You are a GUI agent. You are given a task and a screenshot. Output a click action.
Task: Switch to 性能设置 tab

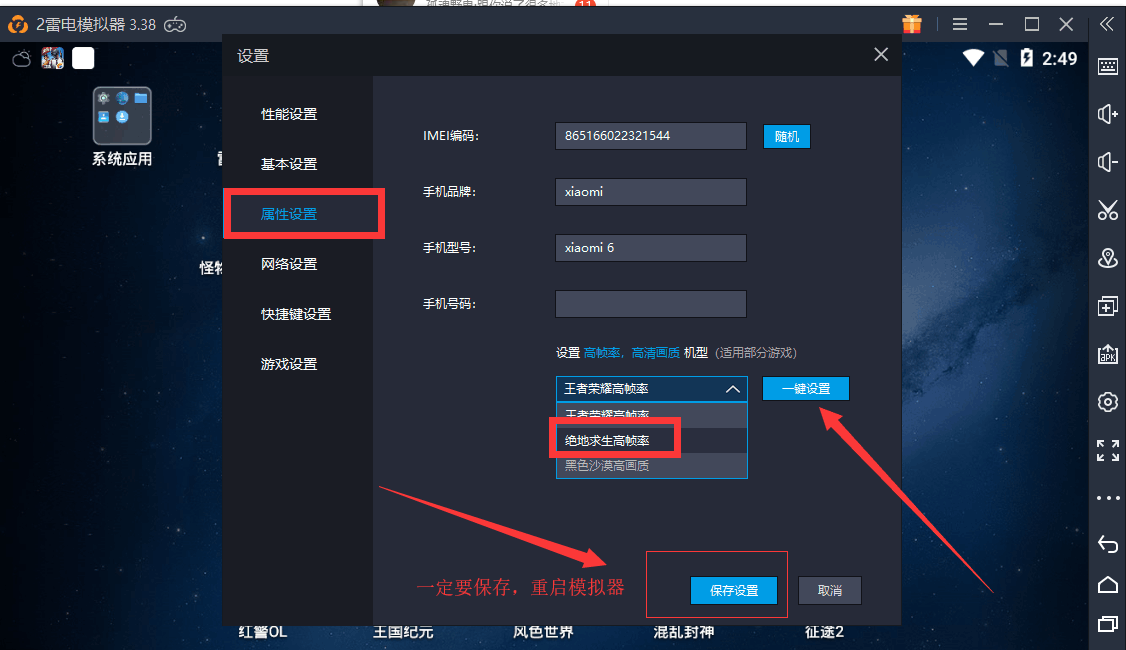pyautogui.click(x=289, y=114)
